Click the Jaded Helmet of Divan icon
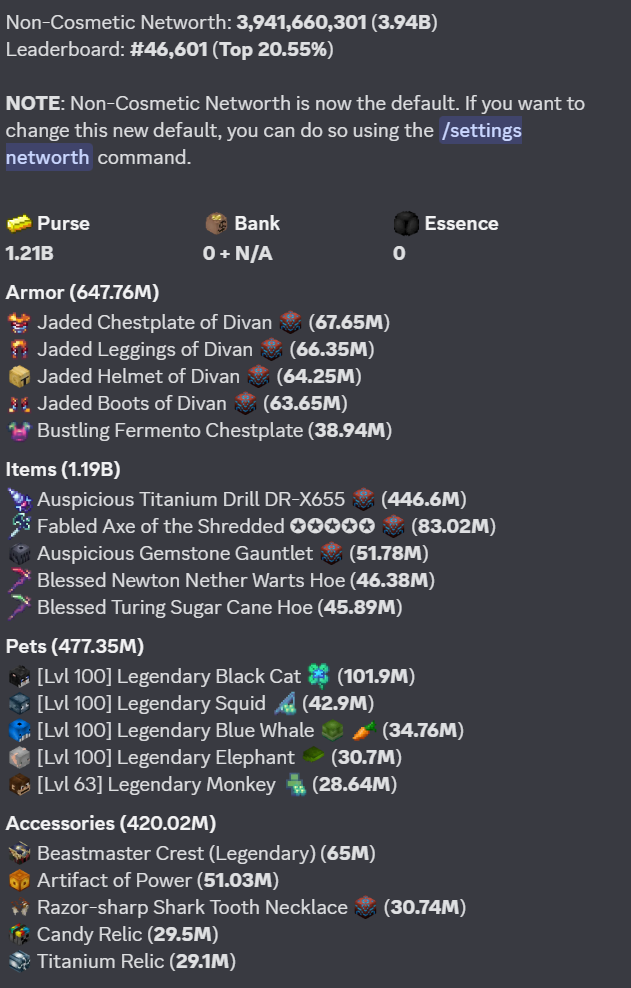Screen dimensions: 631x988 [19, 377]
